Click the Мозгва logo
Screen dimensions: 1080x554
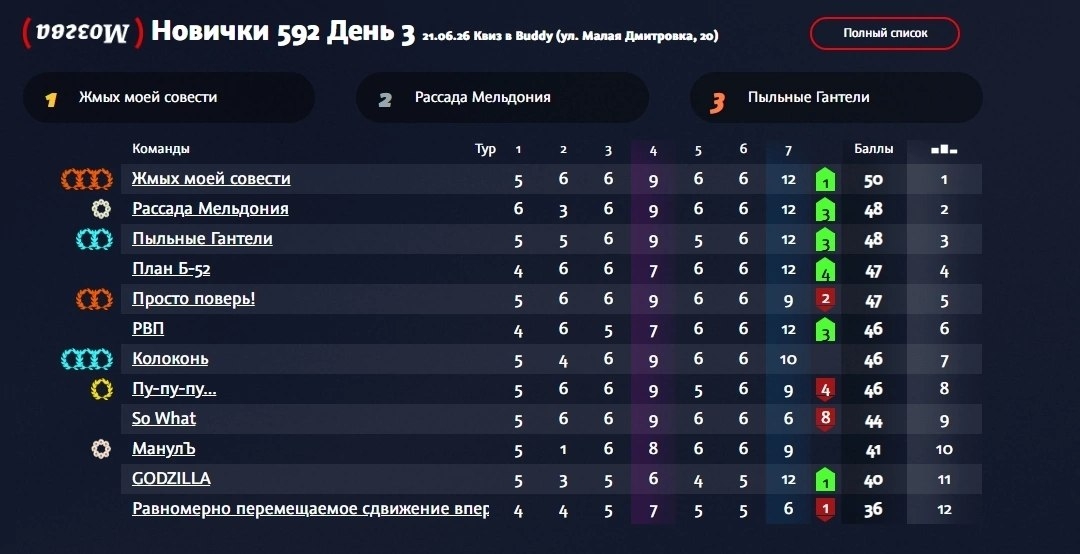[x=83, y=32]
